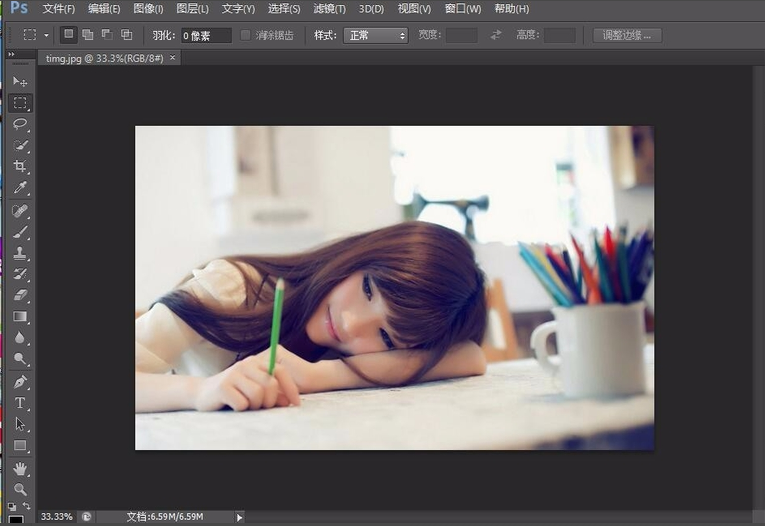765x526 pixels.
Task: Activate the Hand tool
Action: 20,468
